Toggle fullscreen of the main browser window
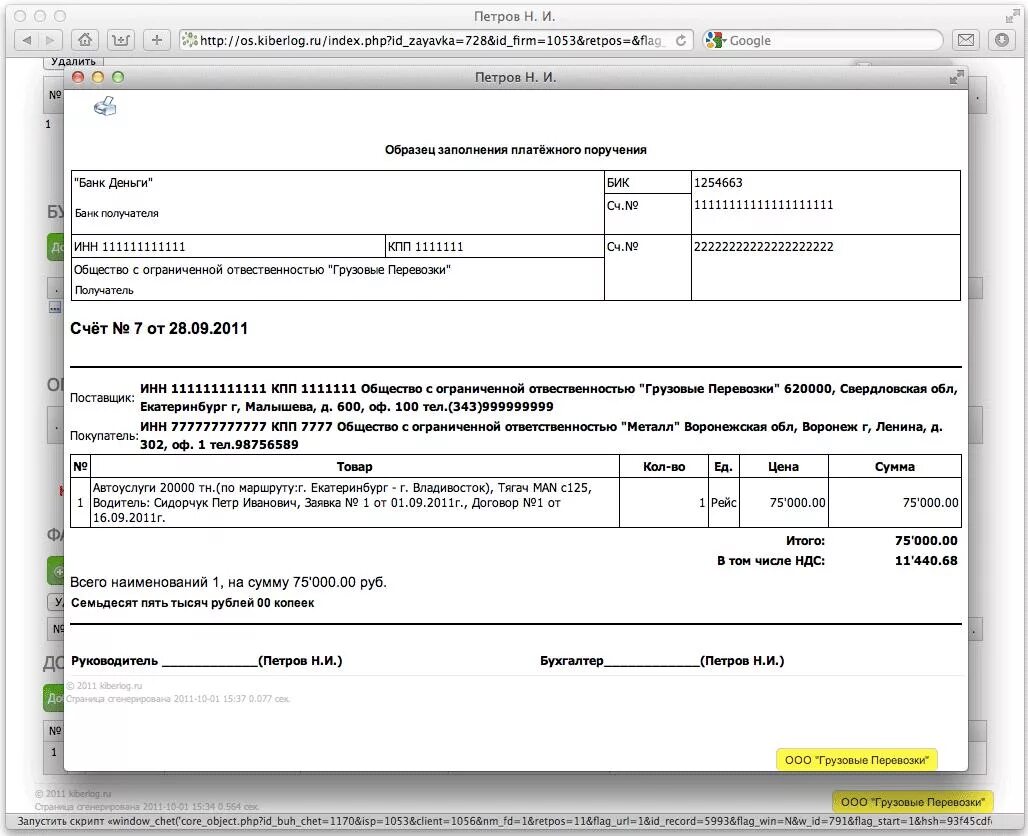Image resolution: width=1028 pixels, height=836 pixels. tap(1012, 16)
